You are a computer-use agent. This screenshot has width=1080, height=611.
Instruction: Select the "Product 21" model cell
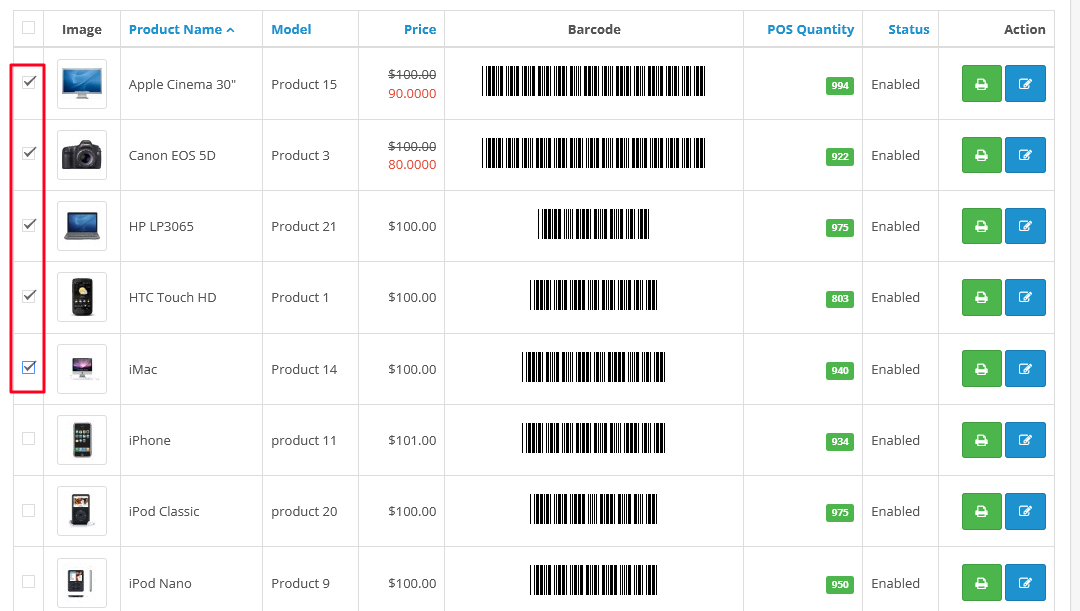click(303, 227)
